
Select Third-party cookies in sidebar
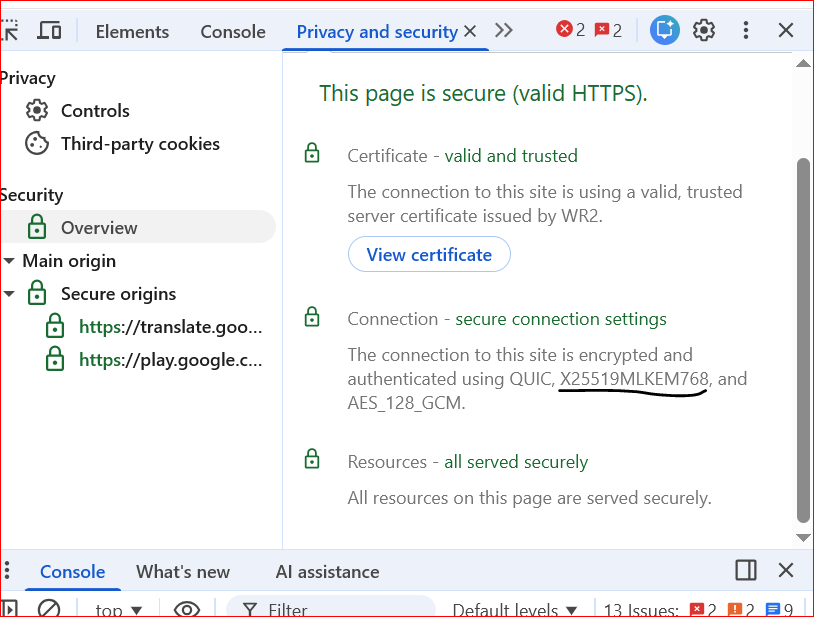[140, 144]
